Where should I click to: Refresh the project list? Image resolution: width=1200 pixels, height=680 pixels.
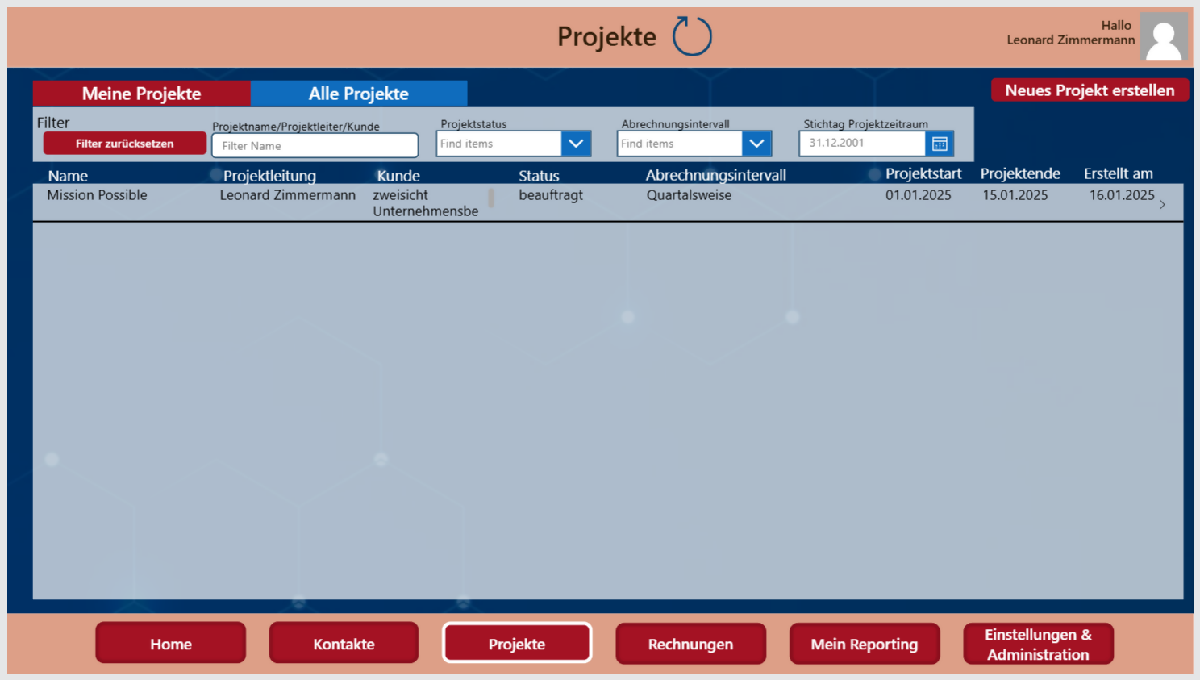(692, 36)
